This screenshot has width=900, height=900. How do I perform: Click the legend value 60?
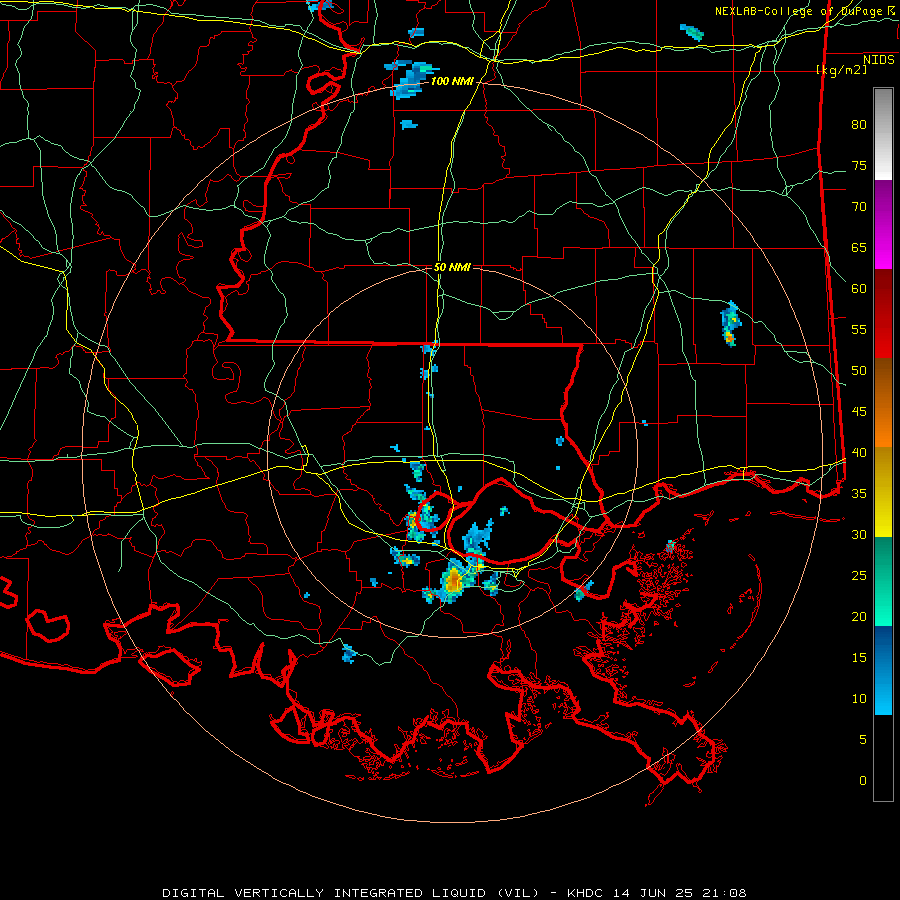tap(859, 289)
